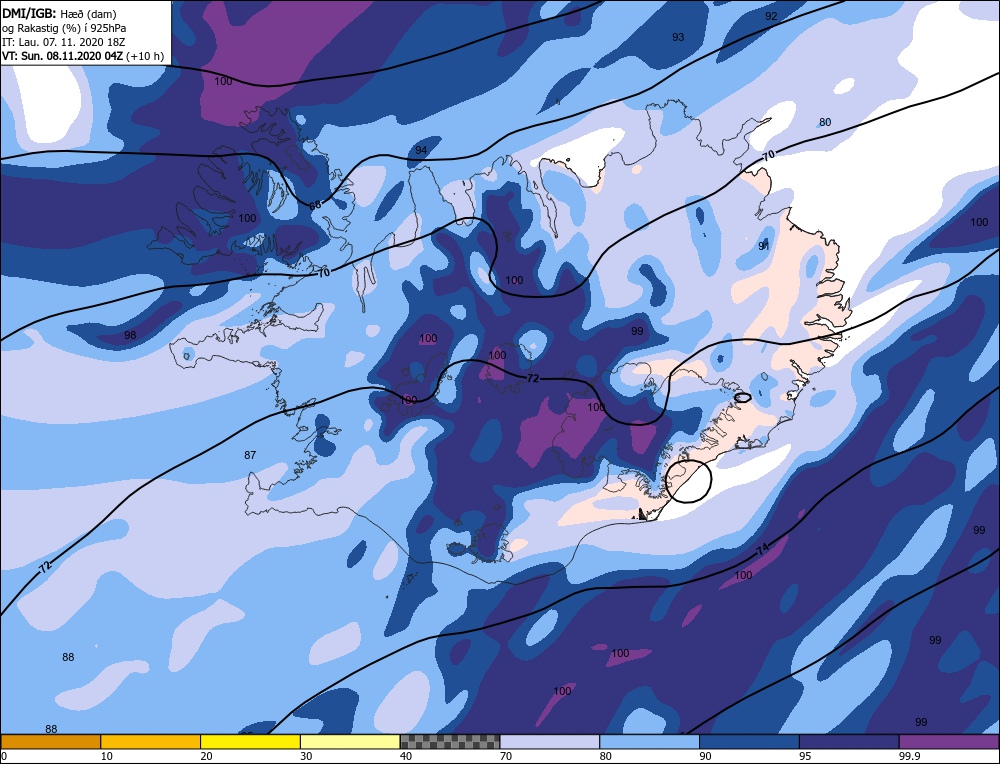Image resolution: width=1000 pixels, height=764 pixels.
Task: Click the '98' humidity value on the map
Action: click(x=130, y=335)
